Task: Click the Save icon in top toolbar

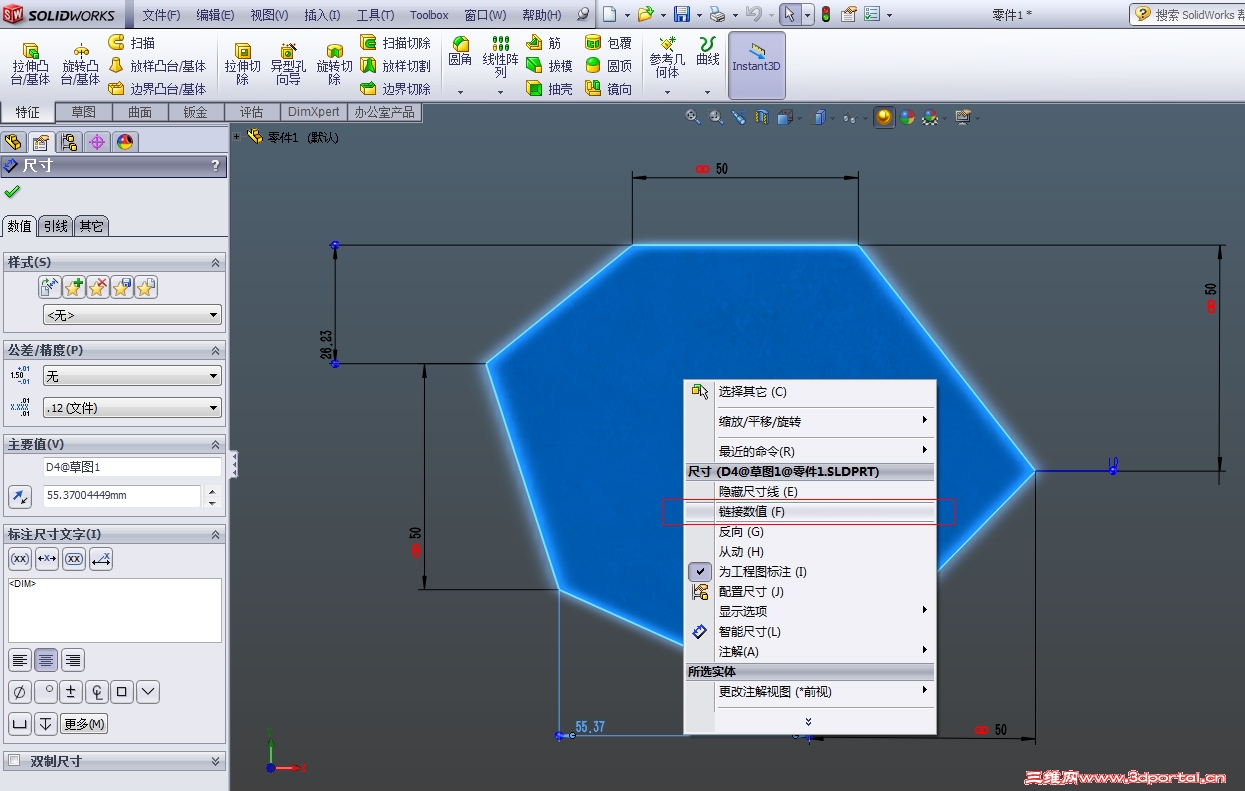Action: [x=682, y=14]
